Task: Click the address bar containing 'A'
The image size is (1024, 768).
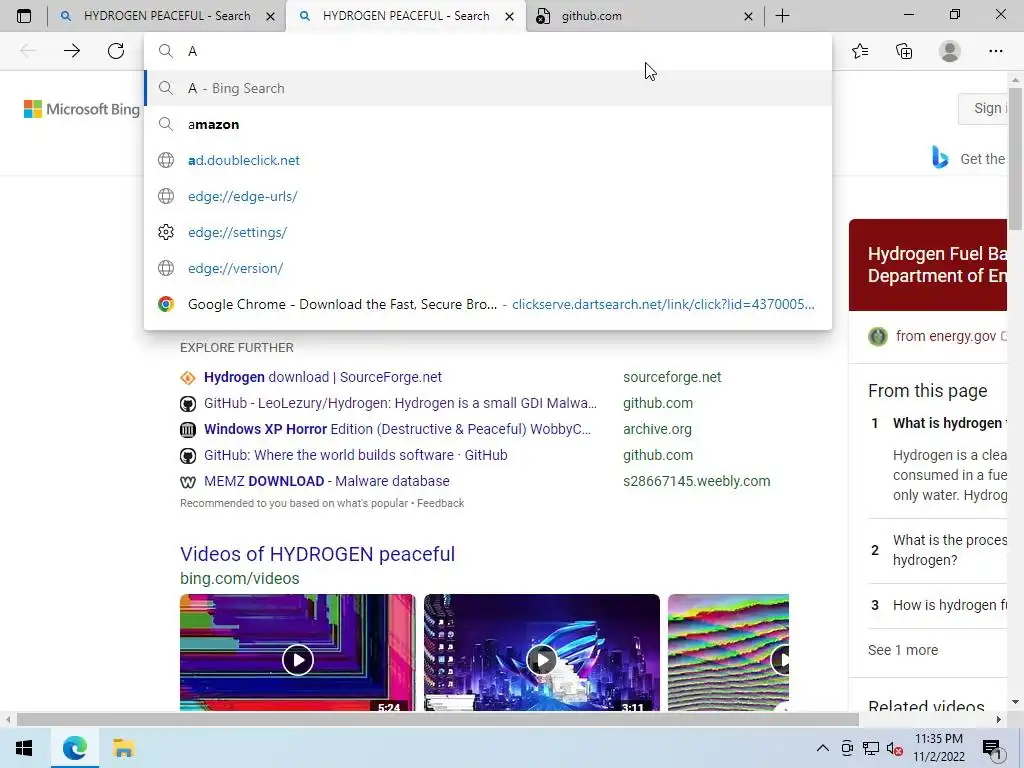Action: 488,51
